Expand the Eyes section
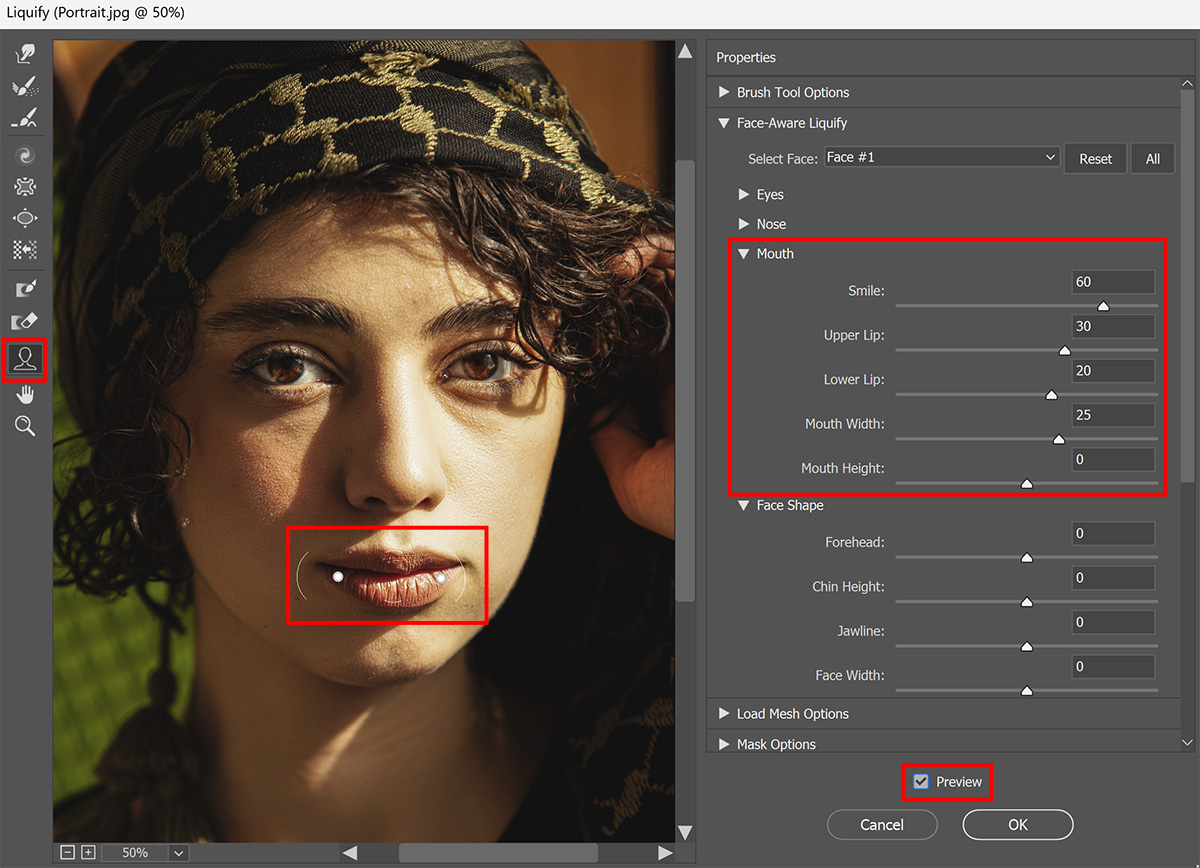This screenshot has width=1200, height=868. coord(746,194)
